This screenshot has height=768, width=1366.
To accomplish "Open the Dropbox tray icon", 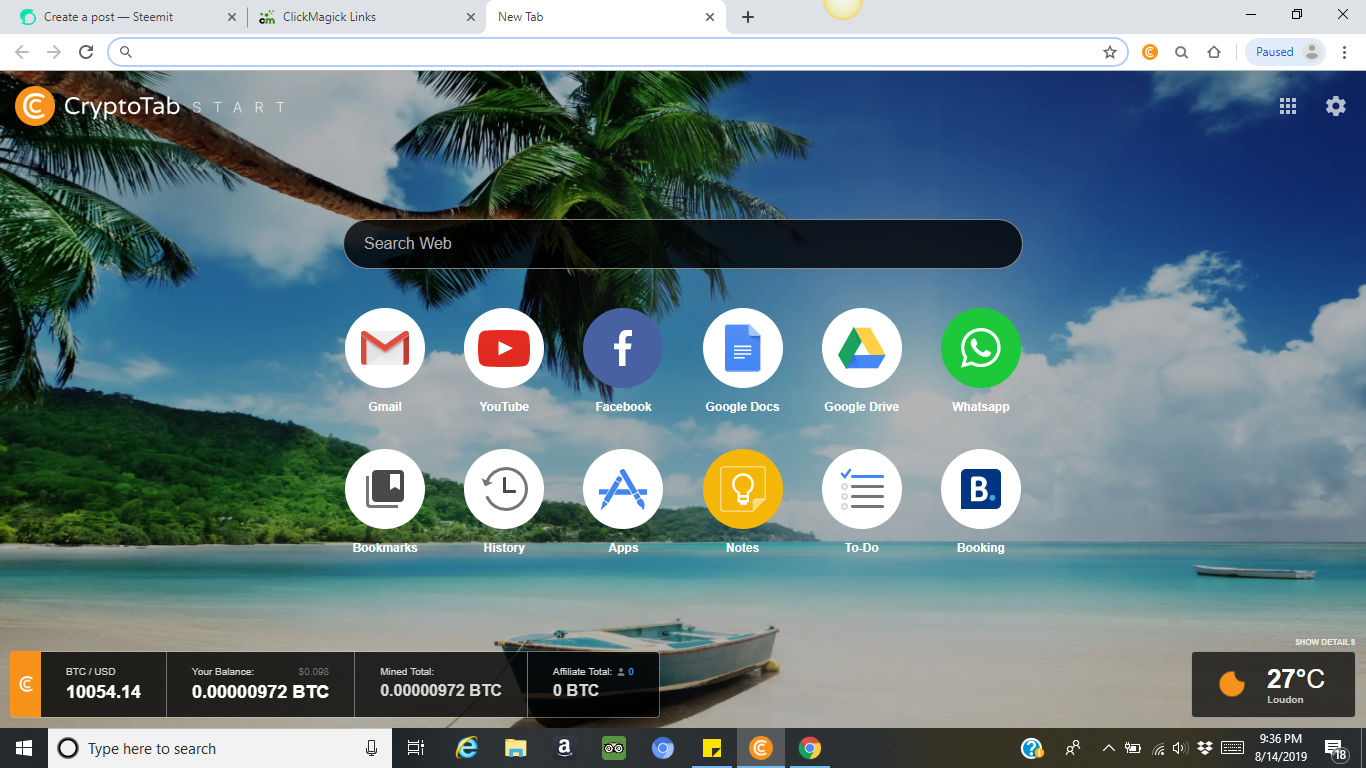I will [x=1204, y=748].
